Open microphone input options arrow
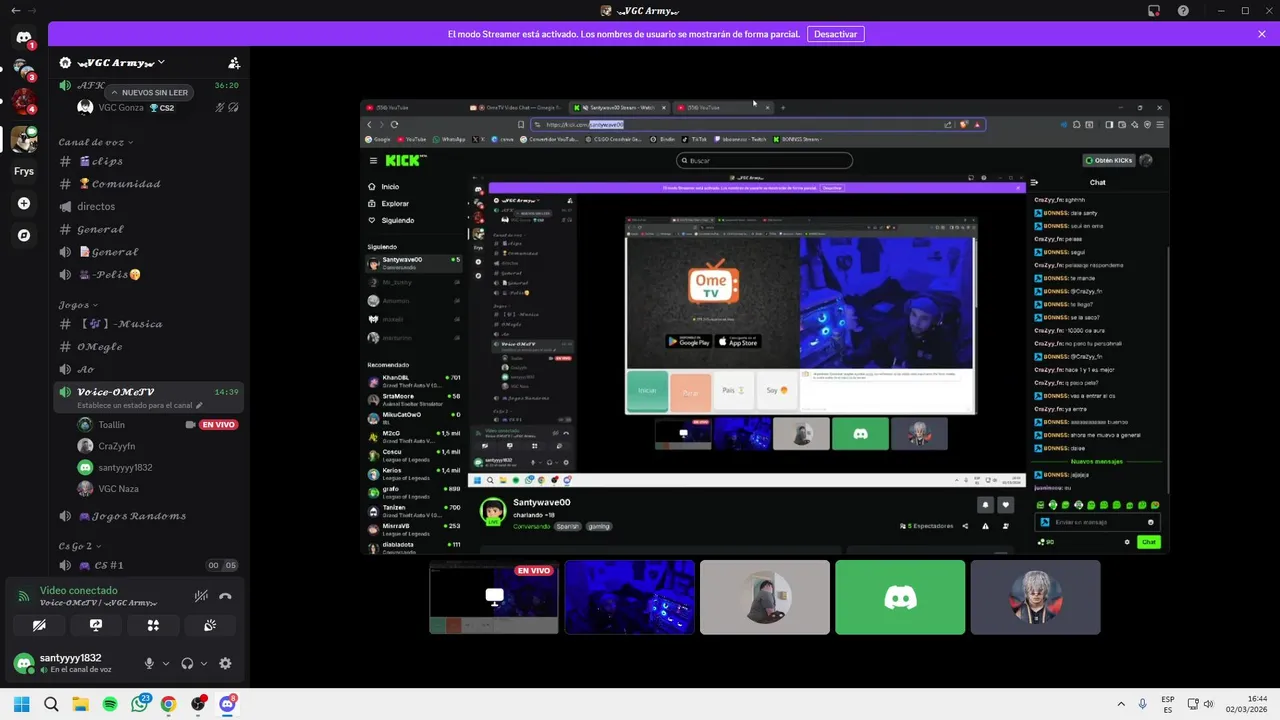The image size is (1280, 720). tap(165, 663)
